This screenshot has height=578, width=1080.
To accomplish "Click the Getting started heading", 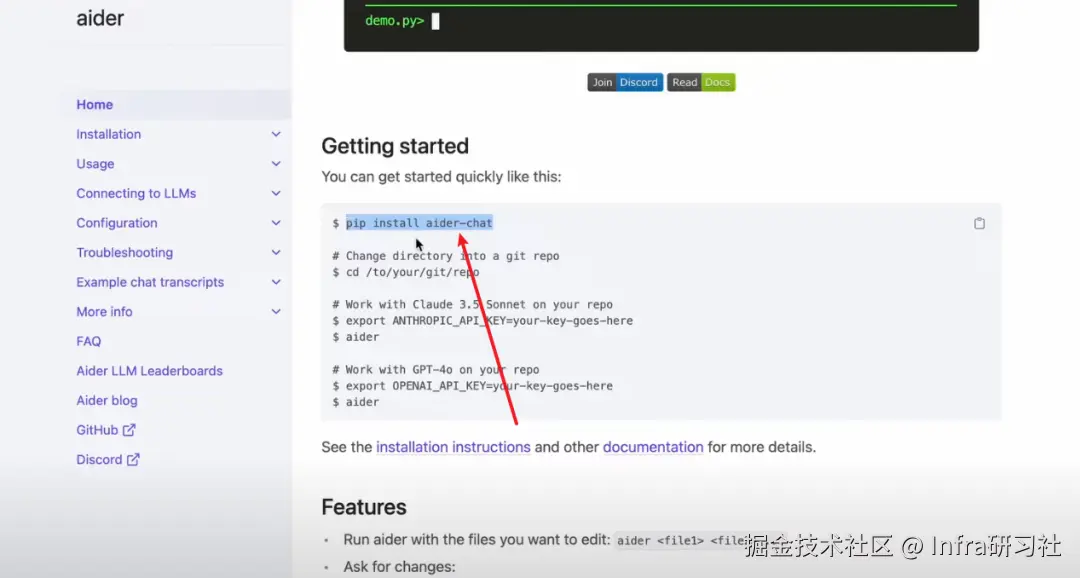I will pos(395,146).
